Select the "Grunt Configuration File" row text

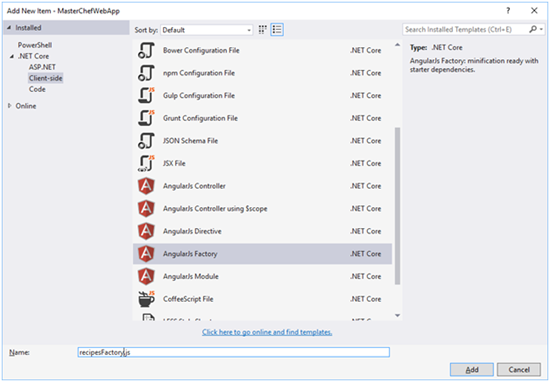[200, 118]
